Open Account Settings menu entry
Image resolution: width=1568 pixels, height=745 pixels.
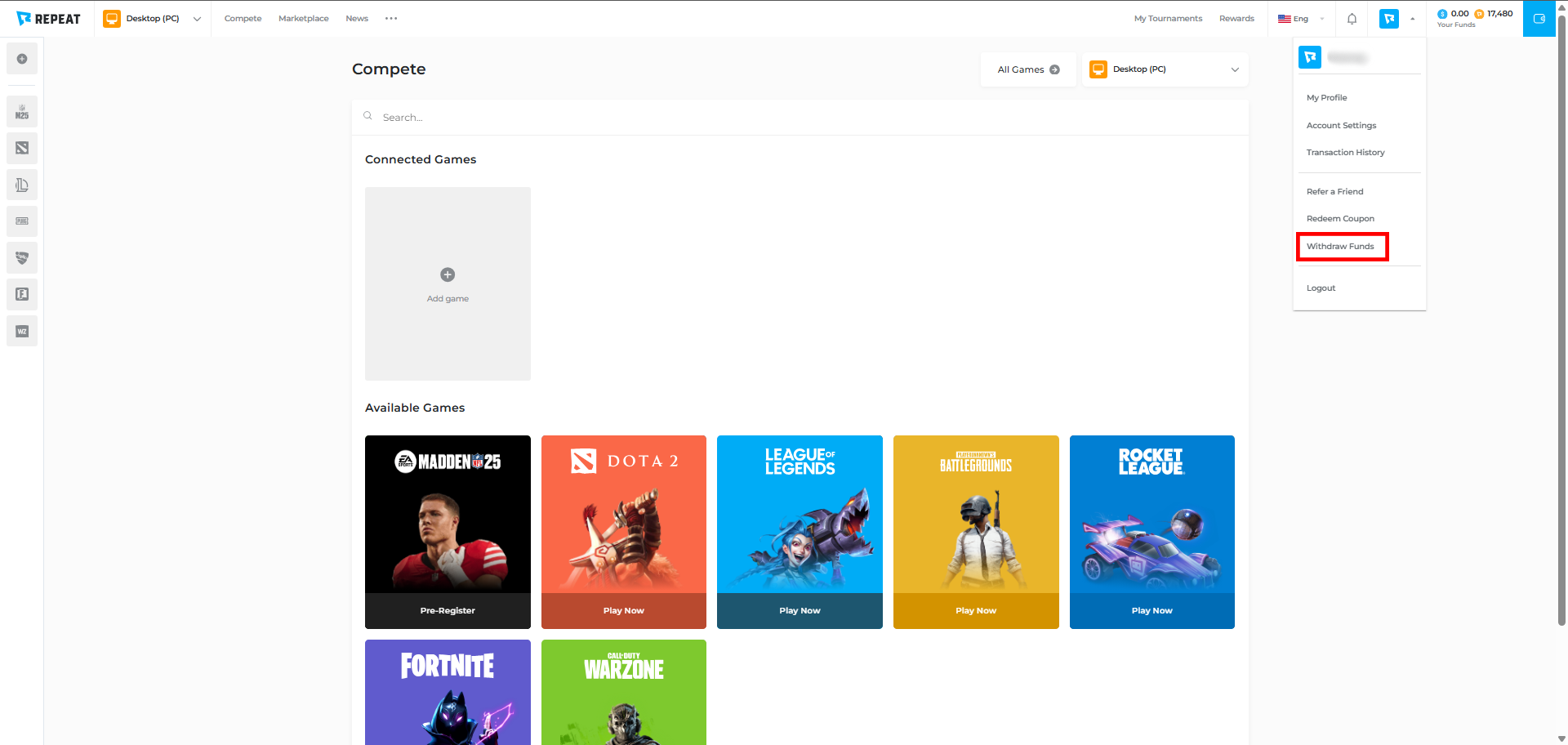[x=1341, y=125]
